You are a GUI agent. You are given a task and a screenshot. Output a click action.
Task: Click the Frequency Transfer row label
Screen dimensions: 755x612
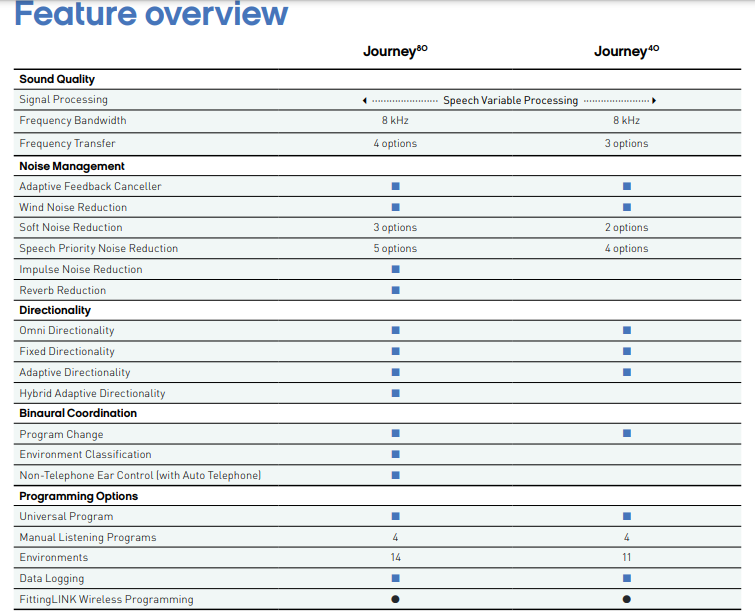[67, 144]
